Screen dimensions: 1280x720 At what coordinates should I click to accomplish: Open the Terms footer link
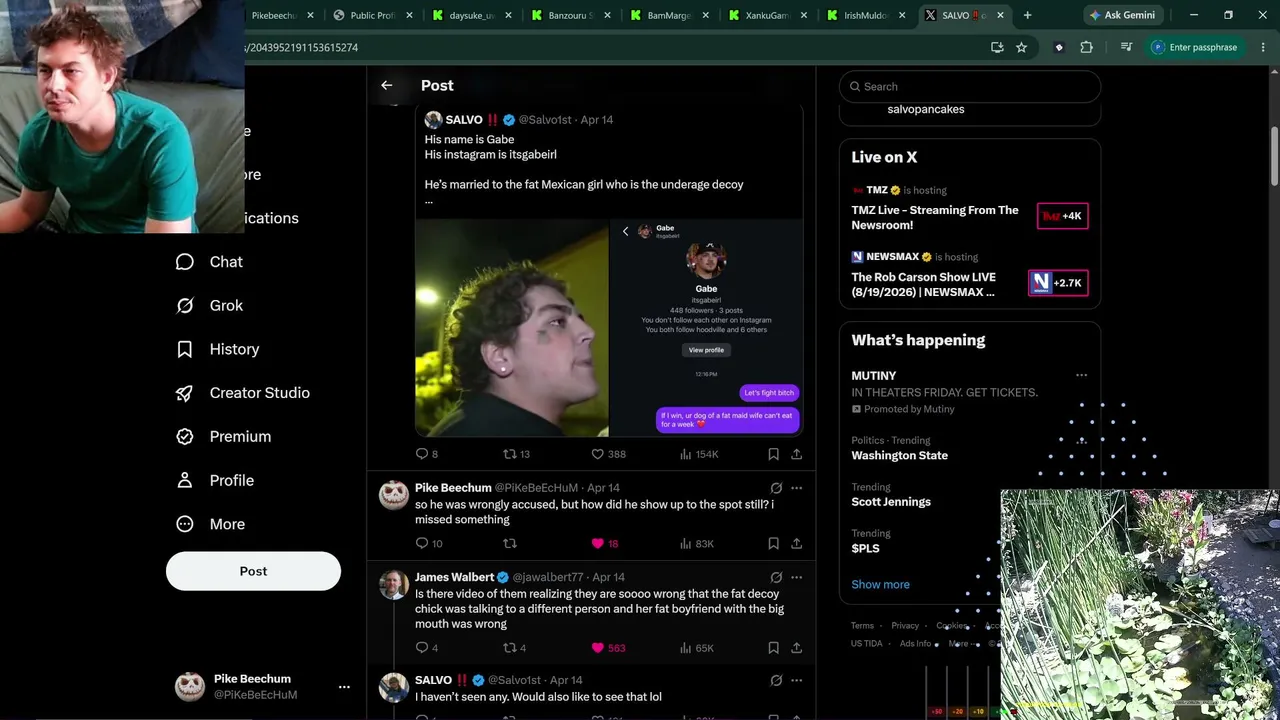tap(862, 626)
